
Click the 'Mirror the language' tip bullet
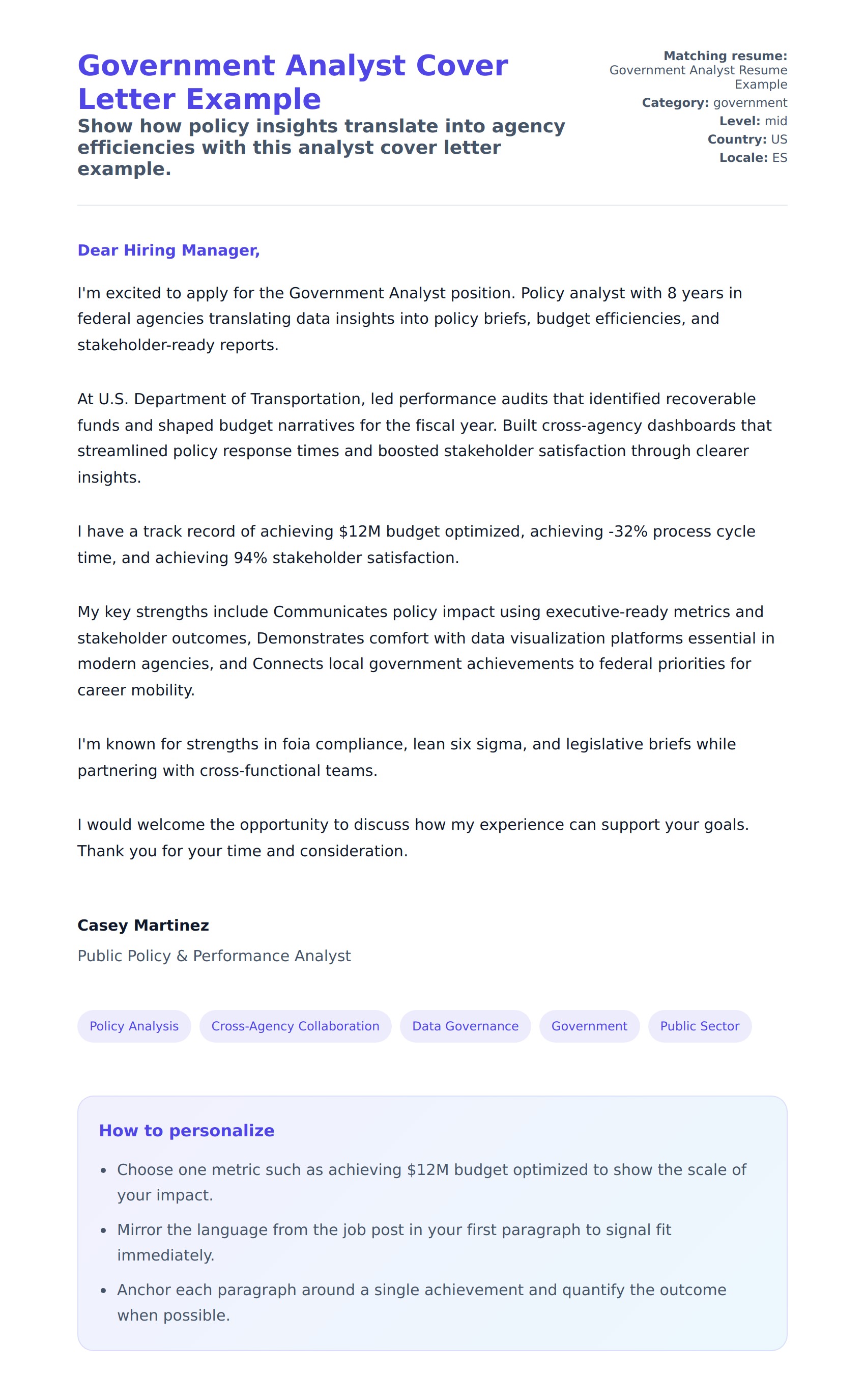click(394, 1242)
